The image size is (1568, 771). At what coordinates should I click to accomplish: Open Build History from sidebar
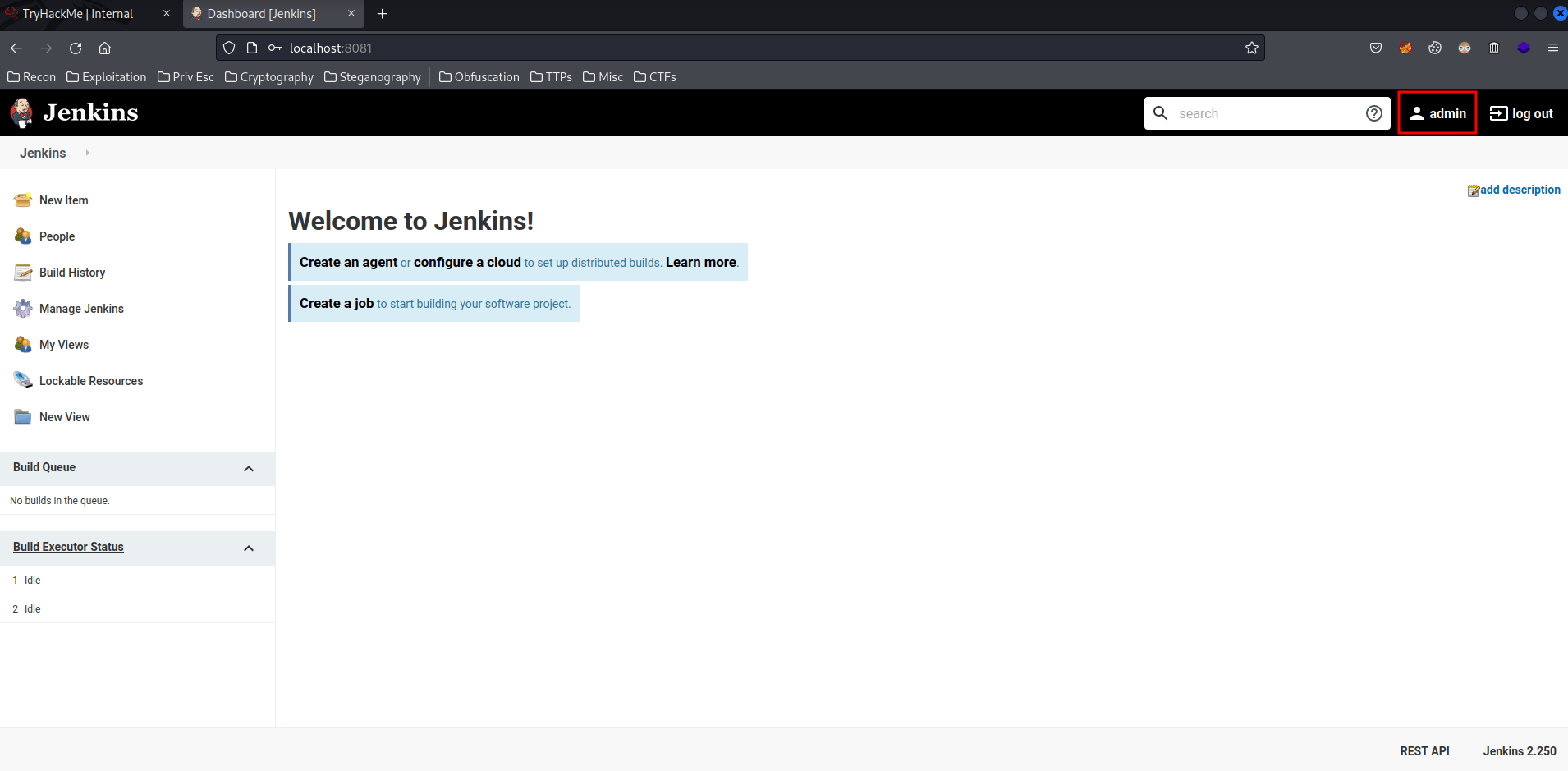point(72,273)
